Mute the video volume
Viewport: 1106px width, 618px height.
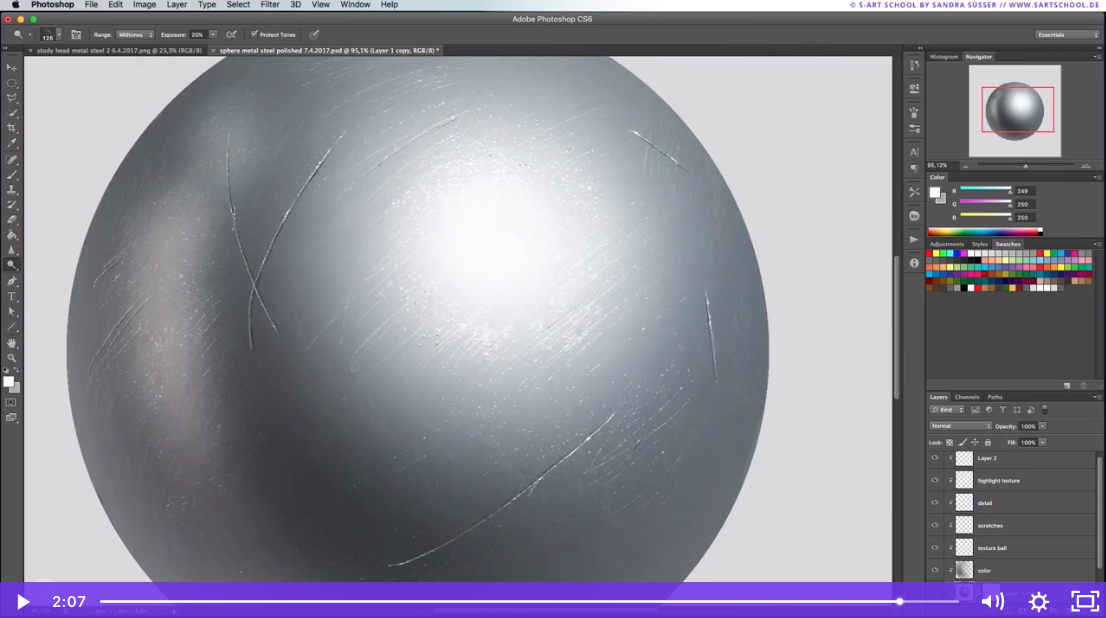coord(992,602)
